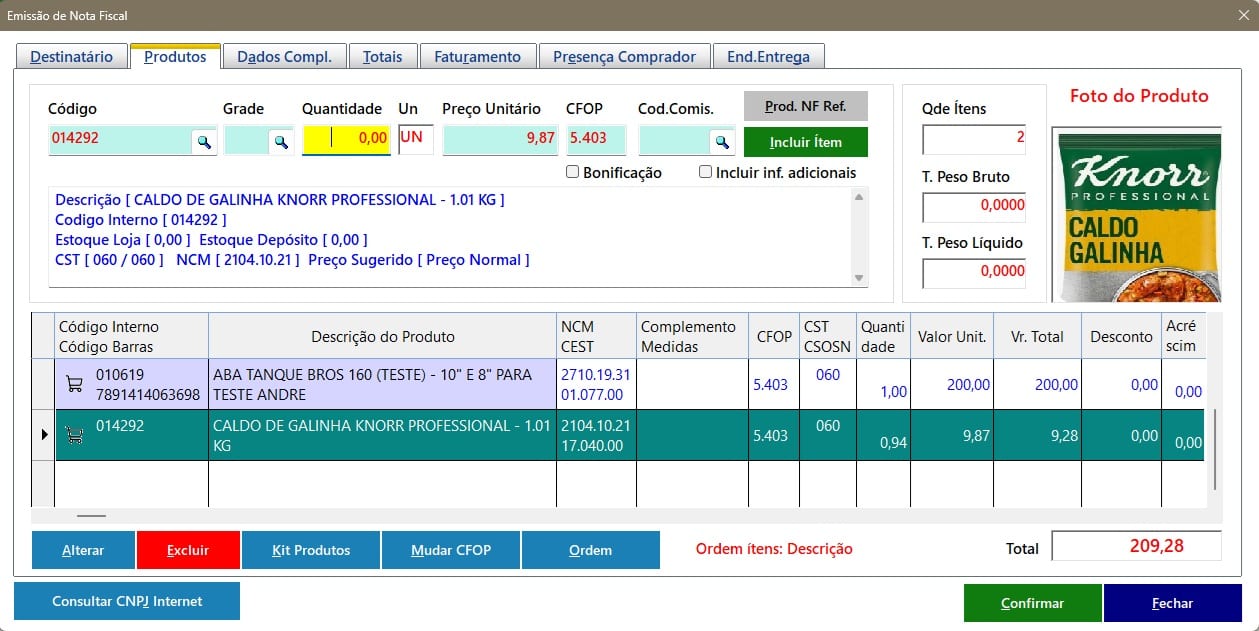The height and width of the screenshot is (631, 1259).
Task: Click the T. Peso Bruto field
Action: [x=974, y=207]
